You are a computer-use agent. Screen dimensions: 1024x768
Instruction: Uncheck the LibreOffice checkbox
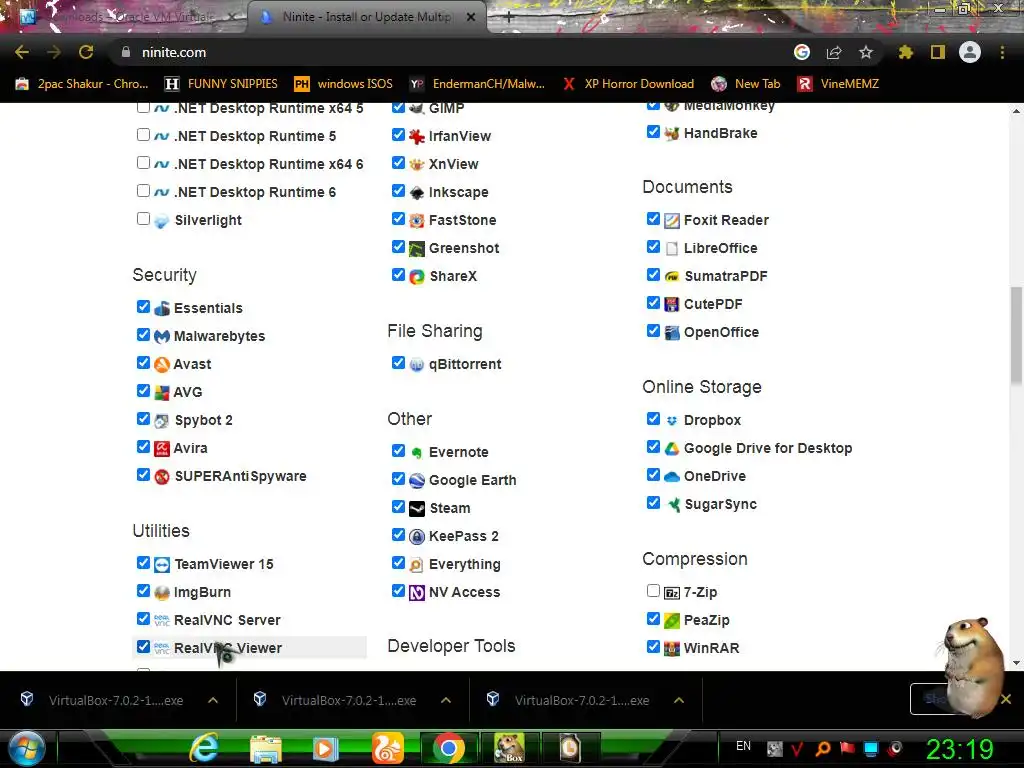click(x=653, y=246)
